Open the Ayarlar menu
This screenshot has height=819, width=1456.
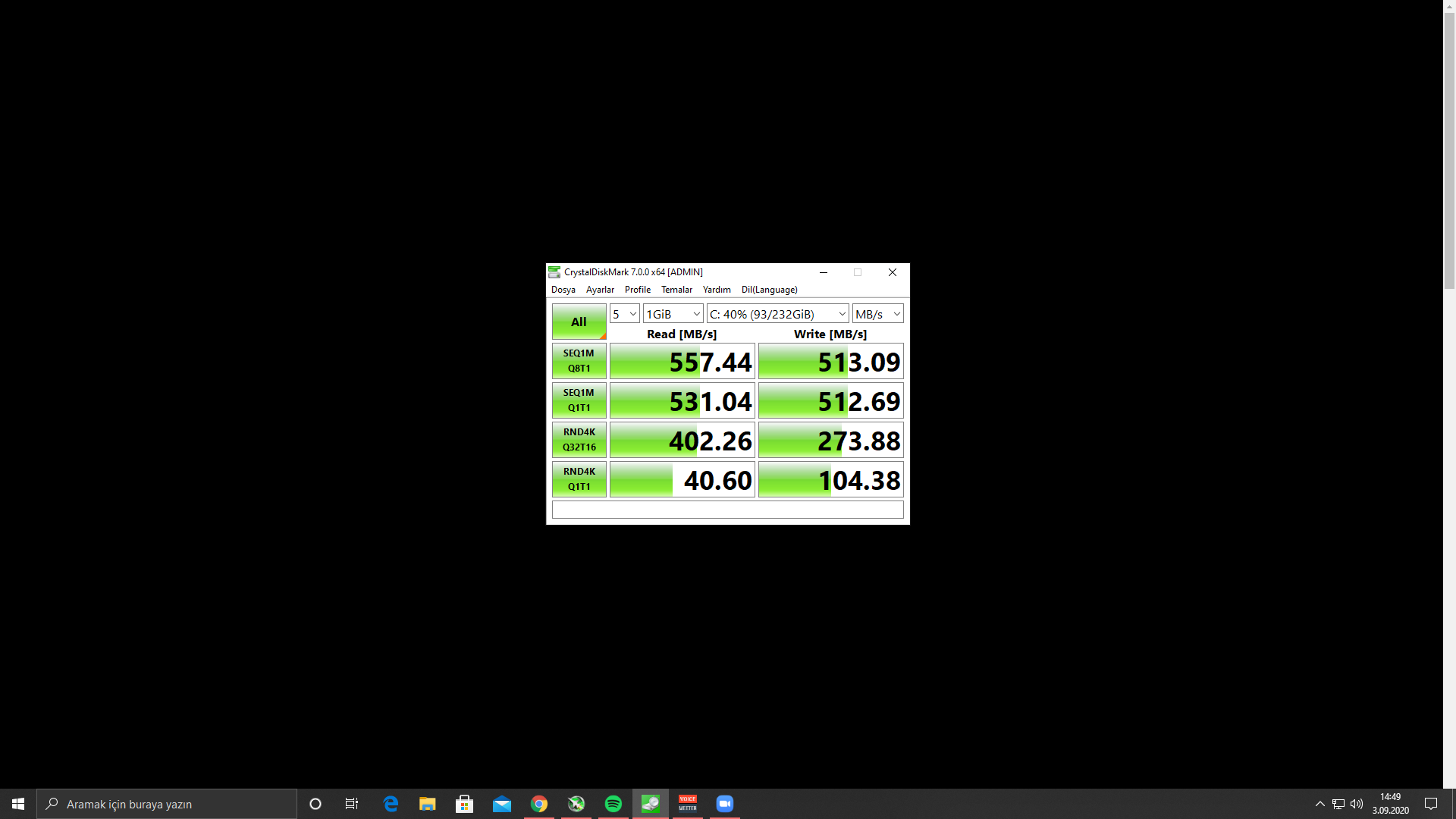[x=600, y=290]
